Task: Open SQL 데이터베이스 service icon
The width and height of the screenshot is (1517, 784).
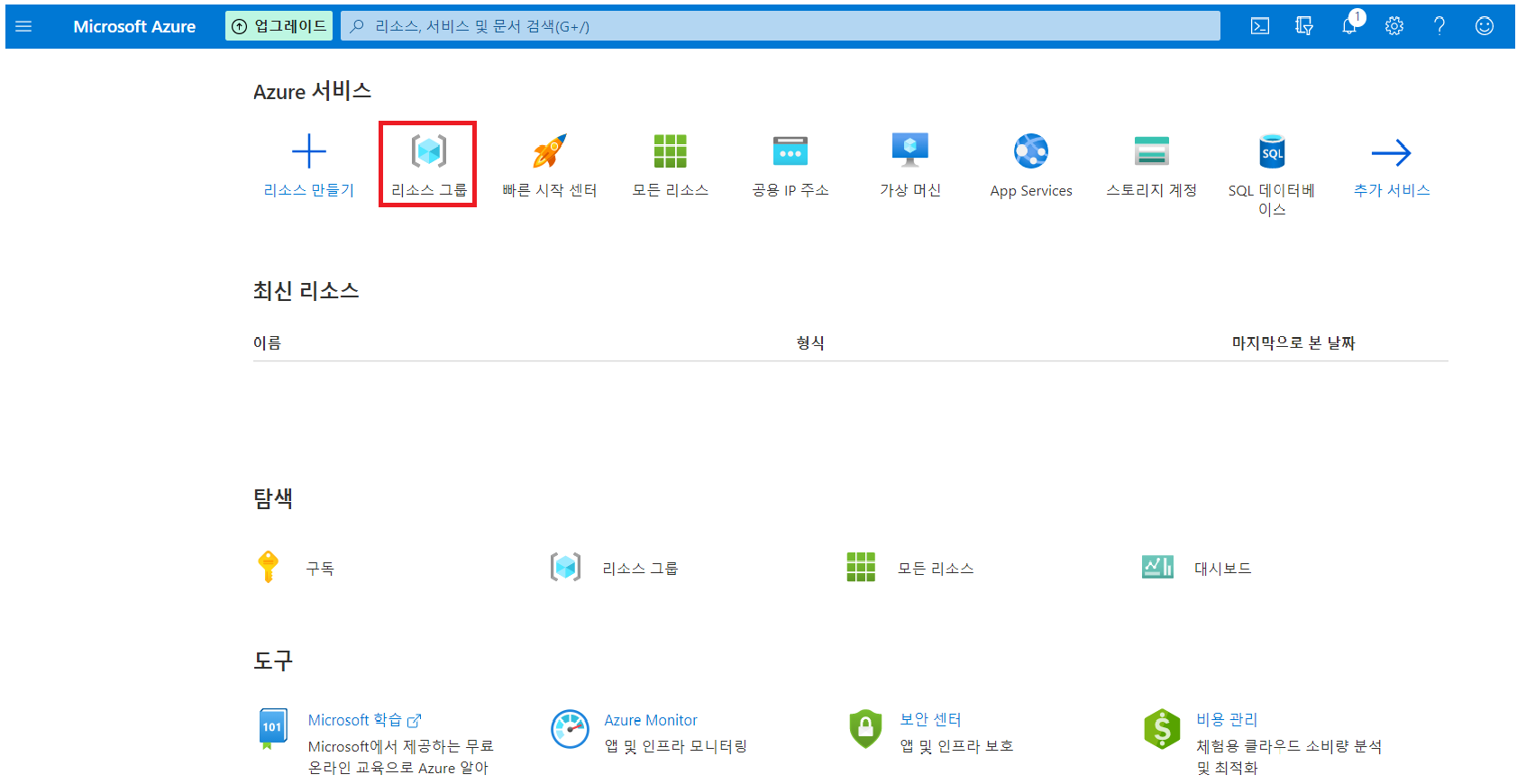Action: (x=1272, y=151)
